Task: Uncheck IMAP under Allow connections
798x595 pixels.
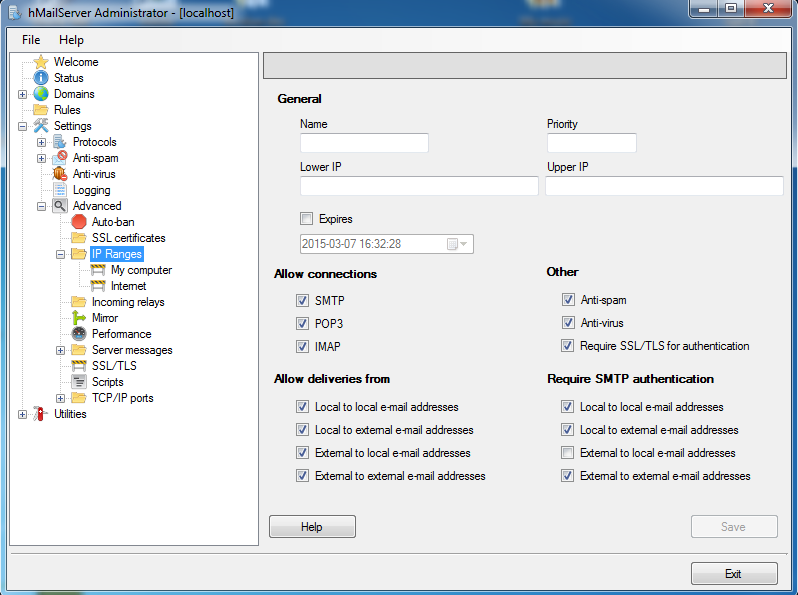Action: (x=302, y=347)
